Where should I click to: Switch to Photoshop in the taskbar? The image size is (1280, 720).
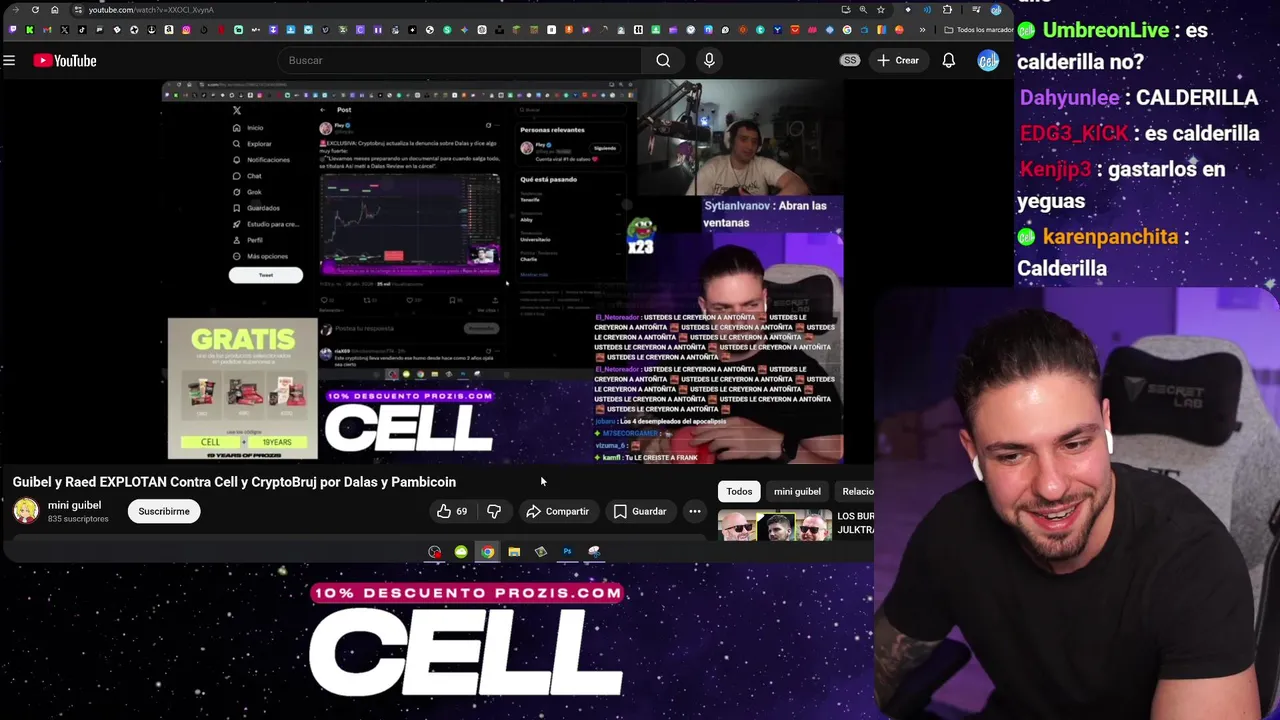[x=567, y=552]
